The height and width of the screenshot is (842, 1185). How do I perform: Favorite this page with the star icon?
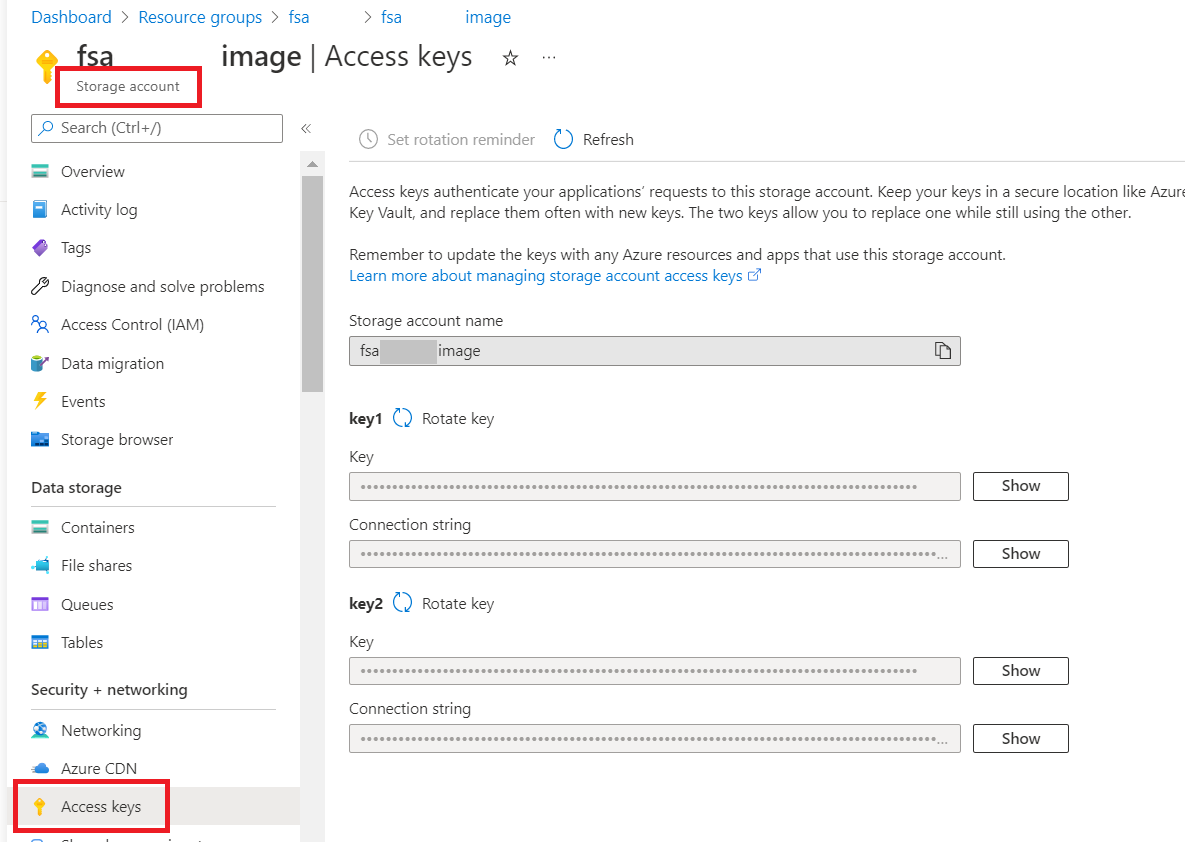pyautogui.click(x=510, y=58)
